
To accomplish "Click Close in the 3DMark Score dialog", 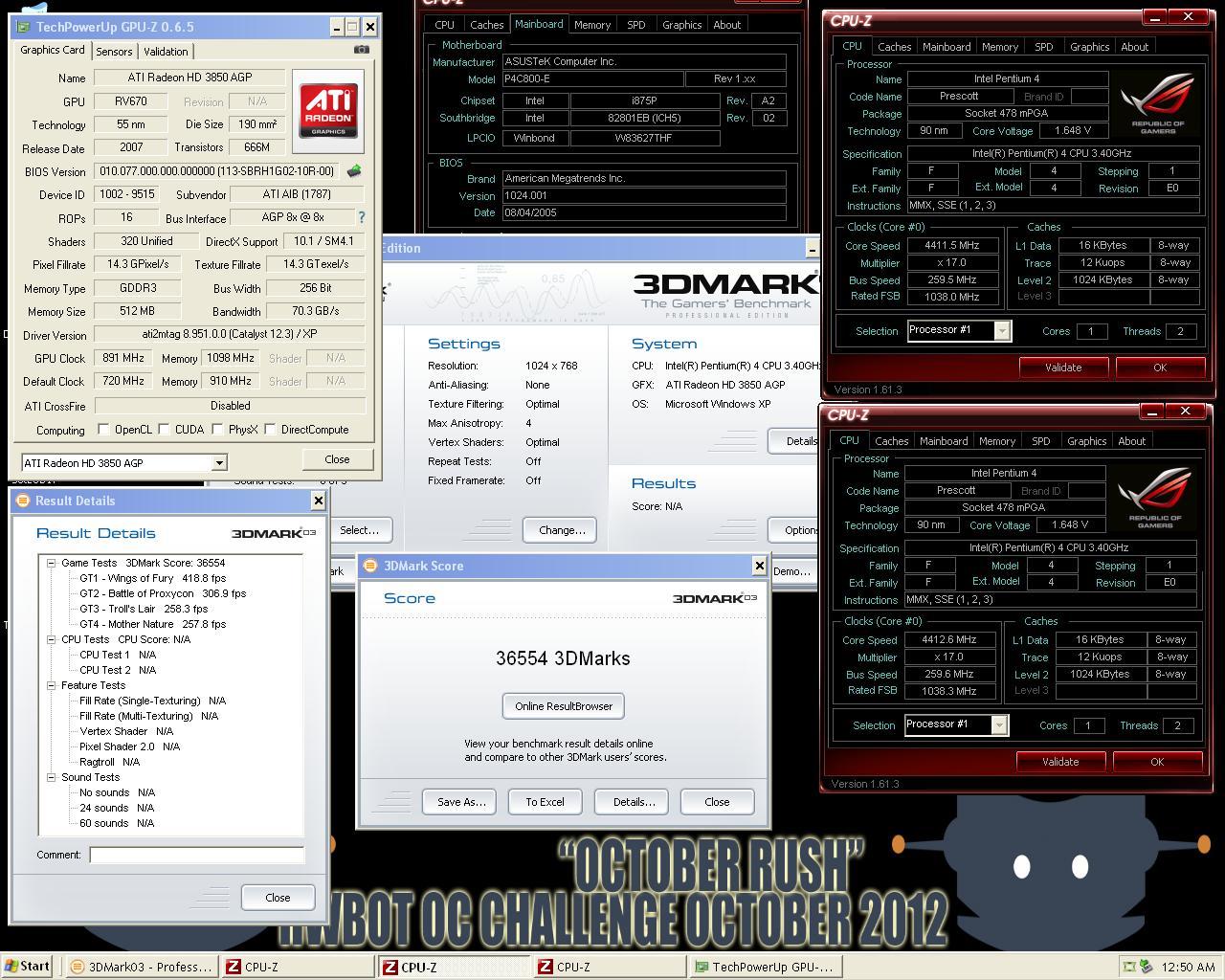I will [717, 802].
